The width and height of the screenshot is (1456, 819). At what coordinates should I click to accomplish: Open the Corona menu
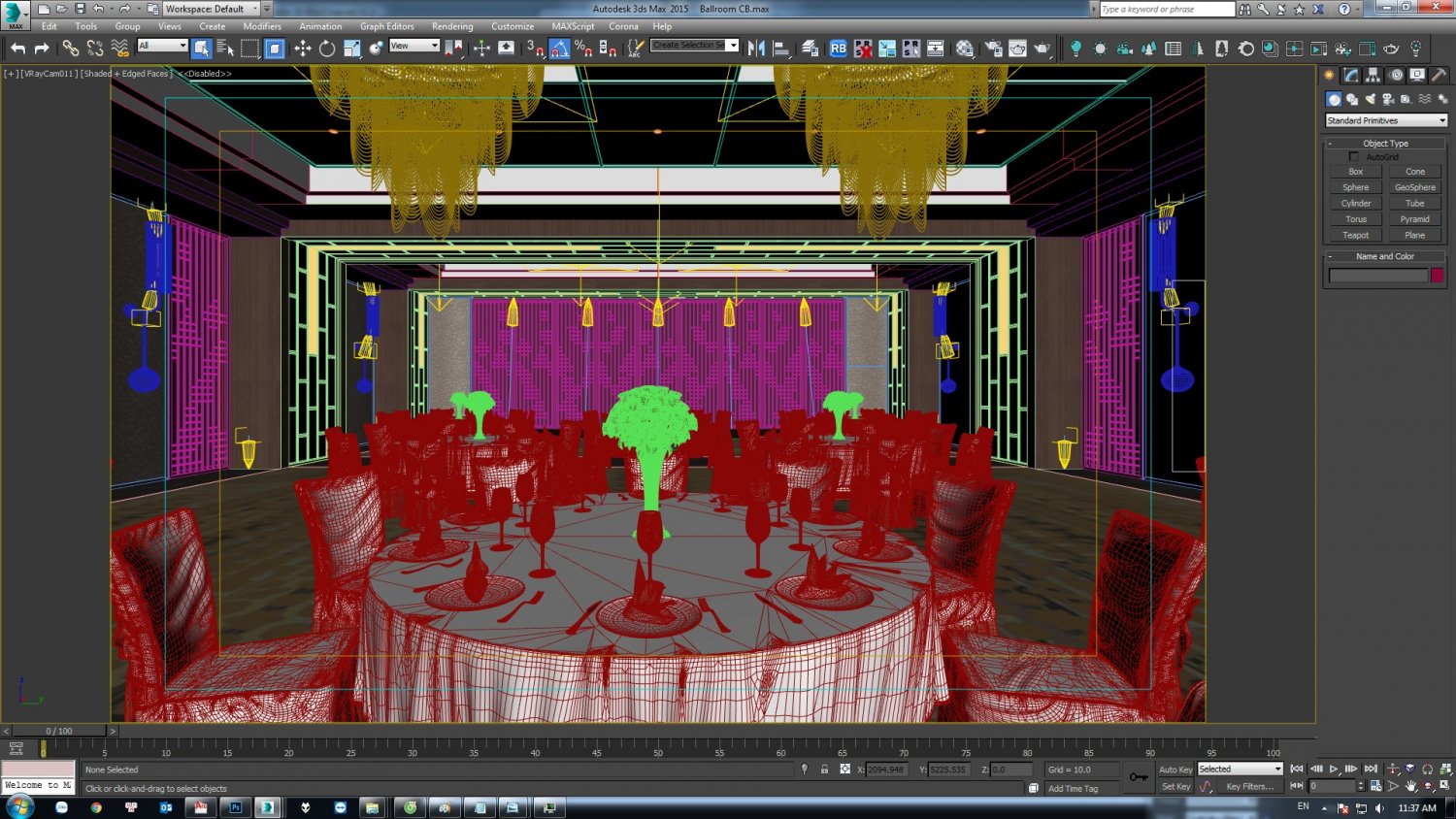pos(624,26)
